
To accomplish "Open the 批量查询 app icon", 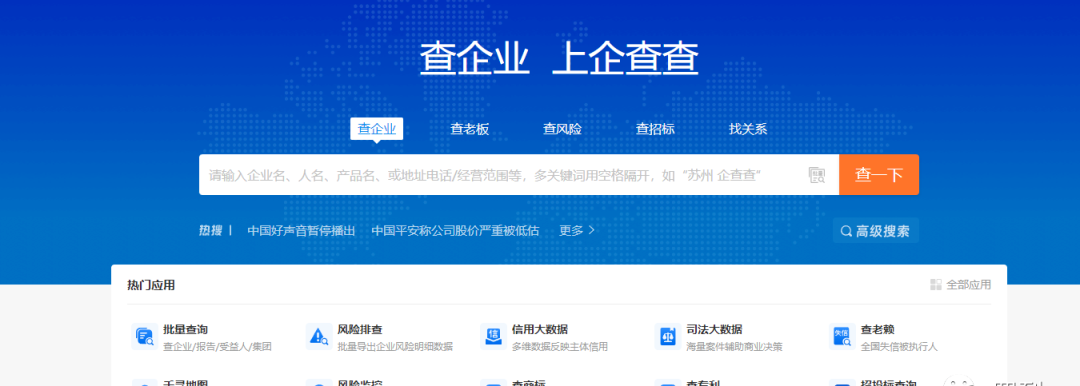I will 145,336.
